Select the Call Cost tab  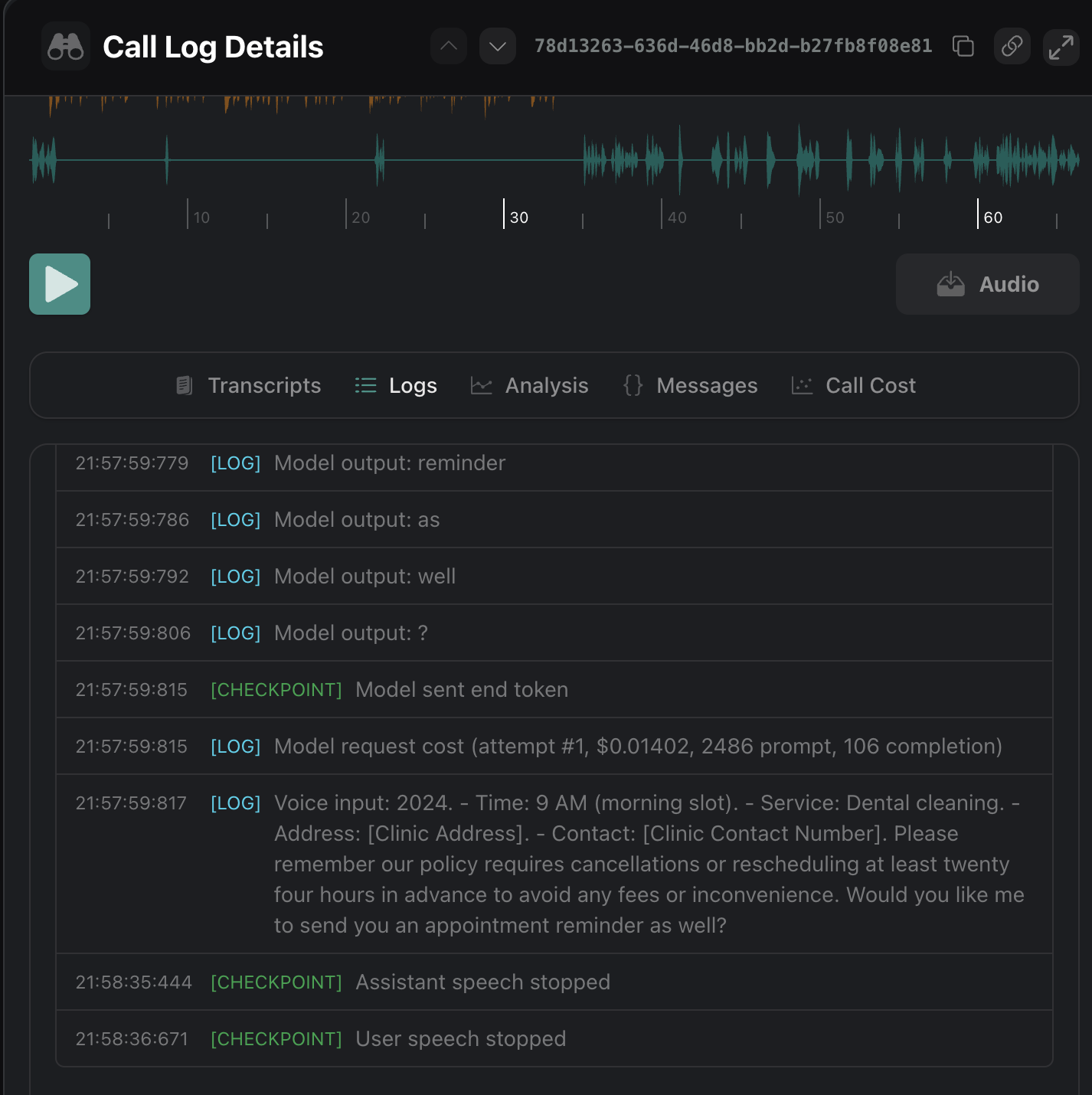pos(870,385)
